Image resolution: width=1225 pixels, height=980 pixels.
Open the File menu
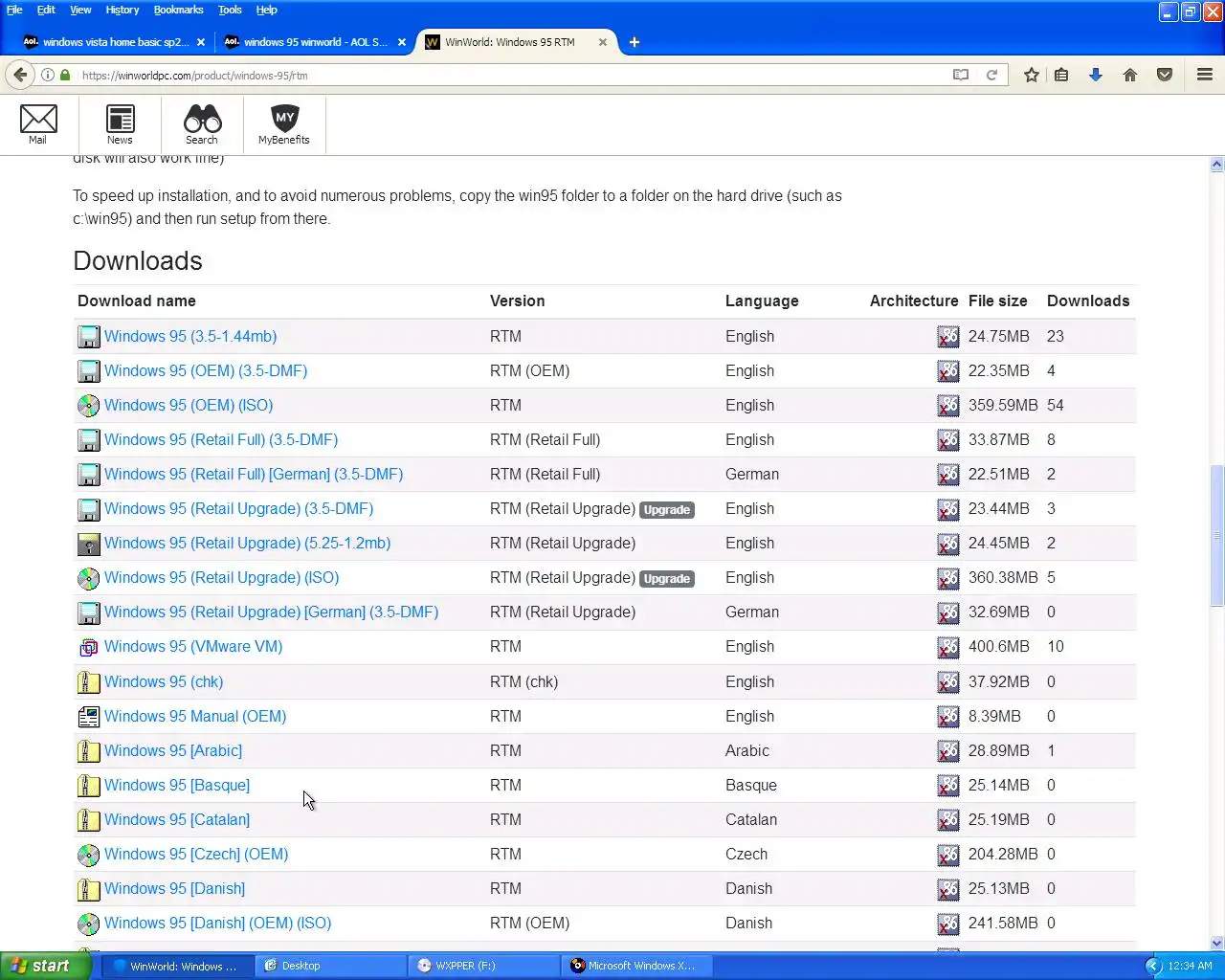[14, 10]
